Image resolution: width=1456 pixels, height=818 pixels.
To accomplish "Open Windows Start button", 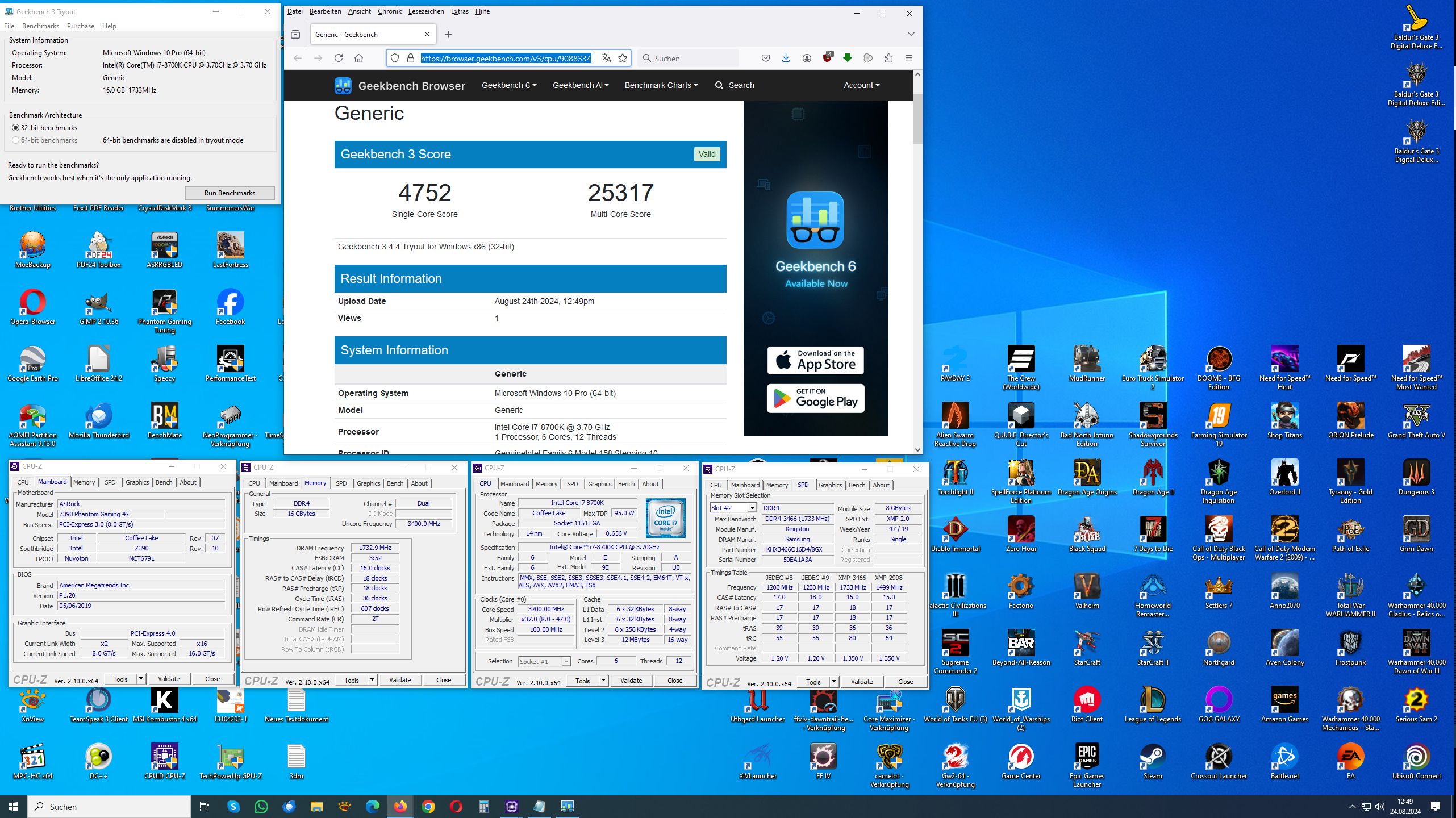I will point(14,807).
